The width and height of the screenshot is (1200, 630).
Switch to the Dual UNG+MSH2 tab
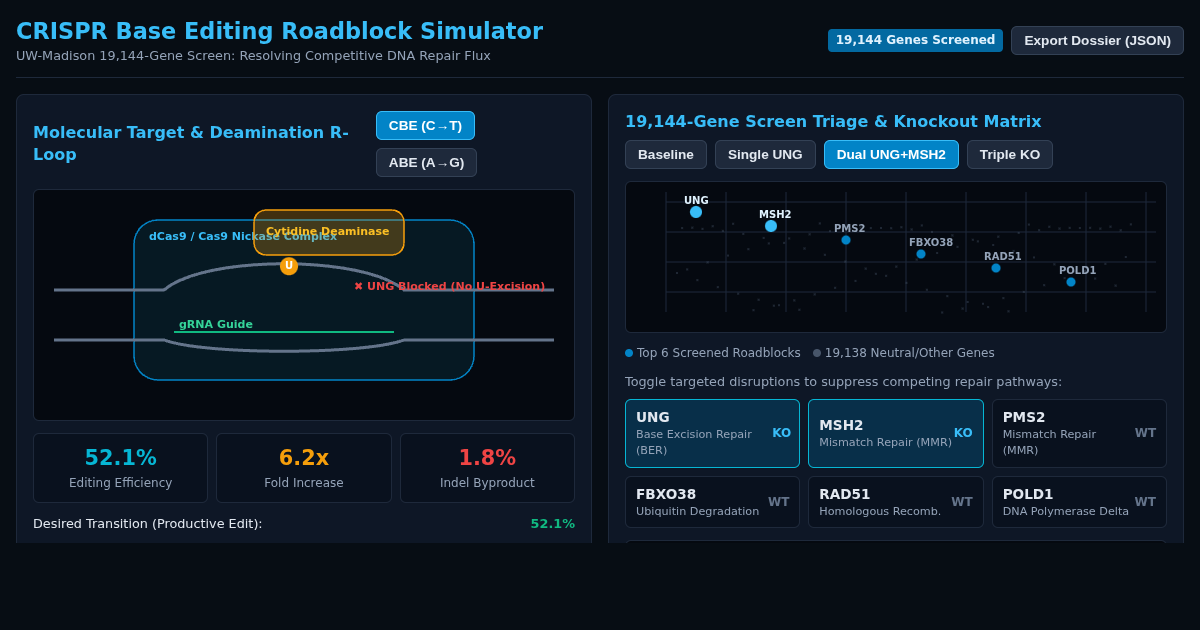891,155
